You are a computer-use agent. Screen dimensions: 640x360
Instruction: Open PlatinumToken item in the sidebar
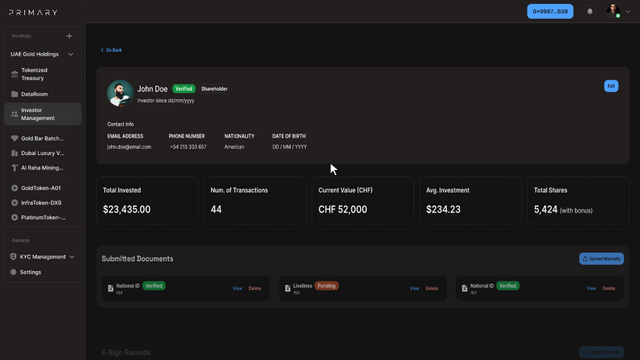[x=42, y=218]
